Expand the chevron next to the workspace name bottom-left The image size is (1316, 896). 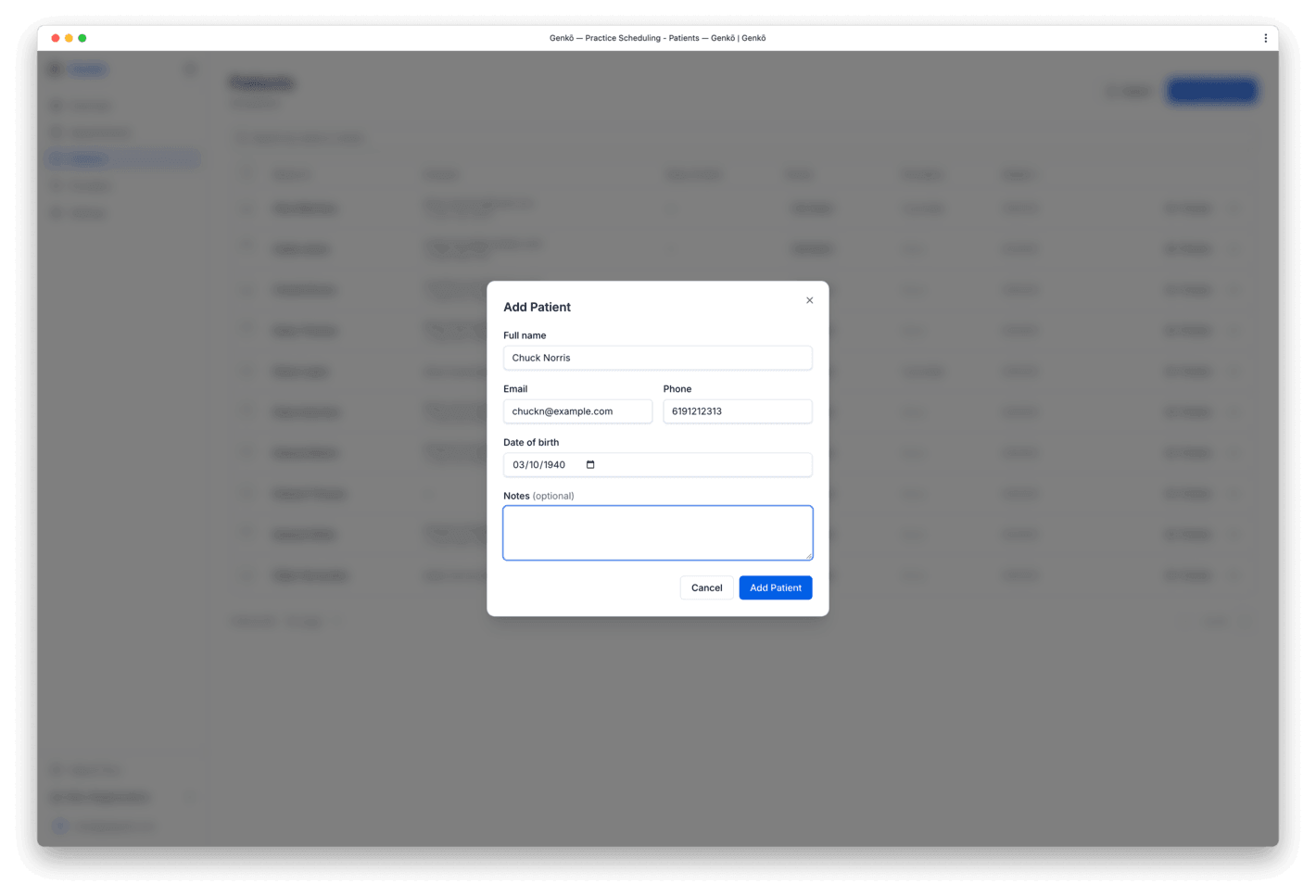192,797
